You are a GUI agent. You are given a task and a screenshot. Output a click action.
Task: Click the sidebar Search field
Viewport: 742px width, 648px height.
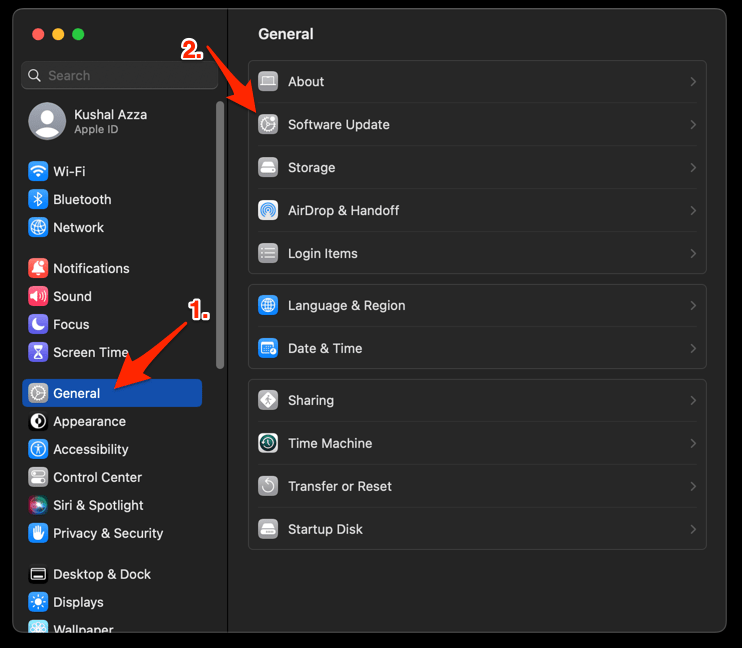120,76
